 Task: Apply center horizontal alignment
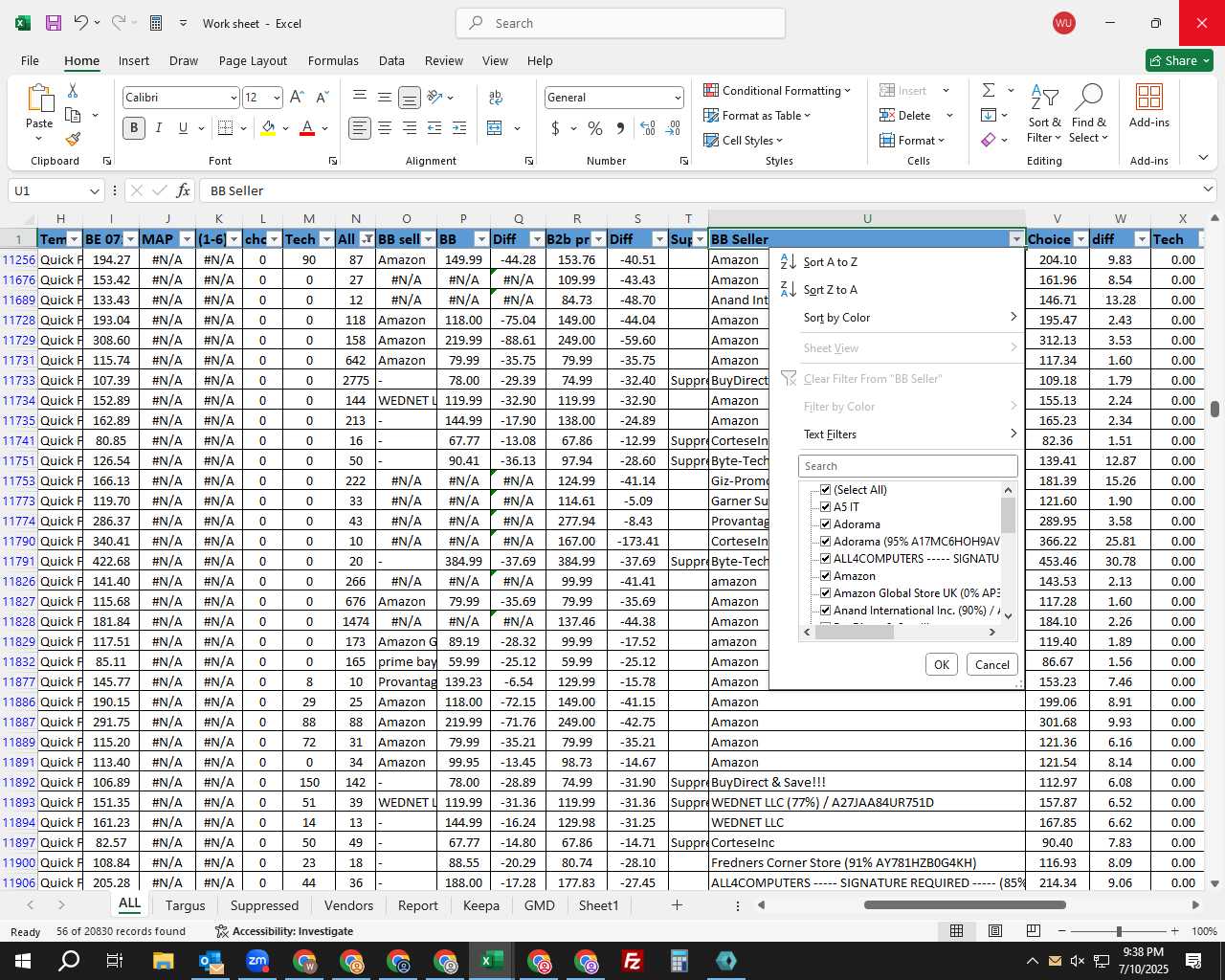point(385,127)
